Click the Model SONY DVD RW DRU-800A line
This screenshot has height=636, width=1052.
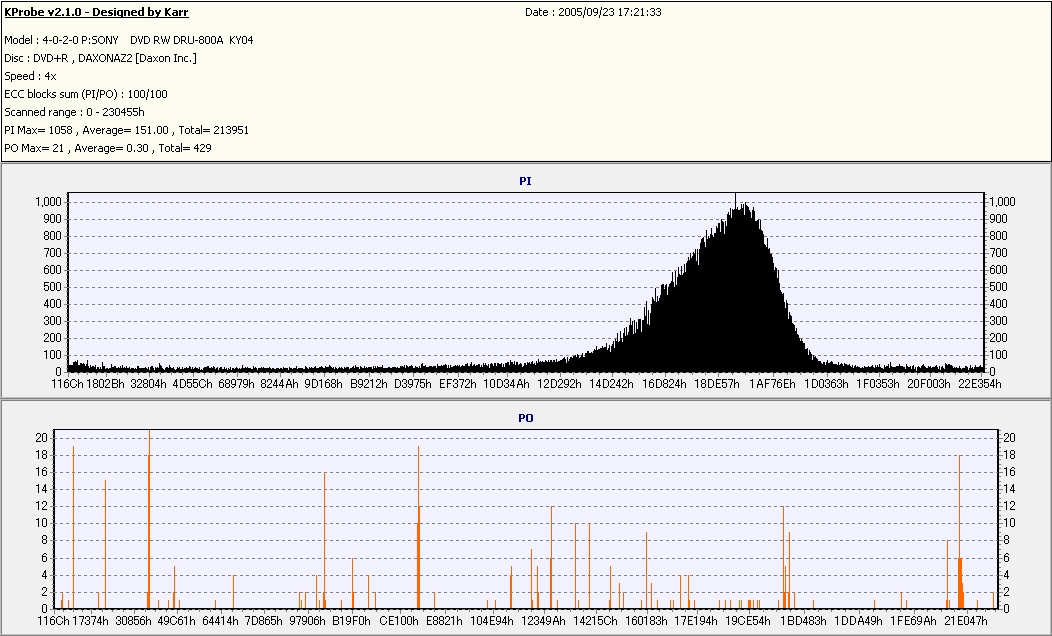click(129, 40)
